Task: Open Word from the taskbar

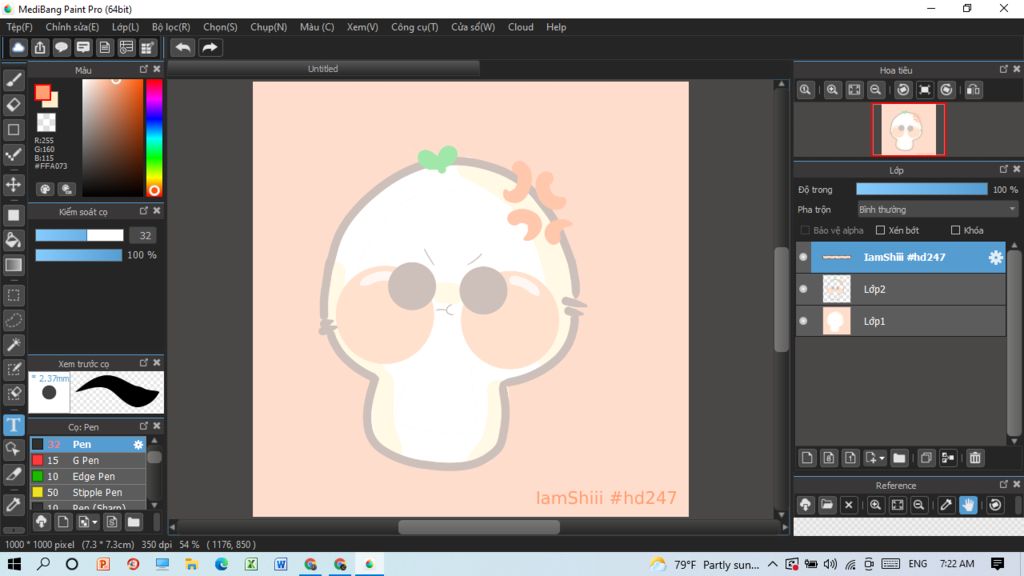Action: tap(281, 564)
